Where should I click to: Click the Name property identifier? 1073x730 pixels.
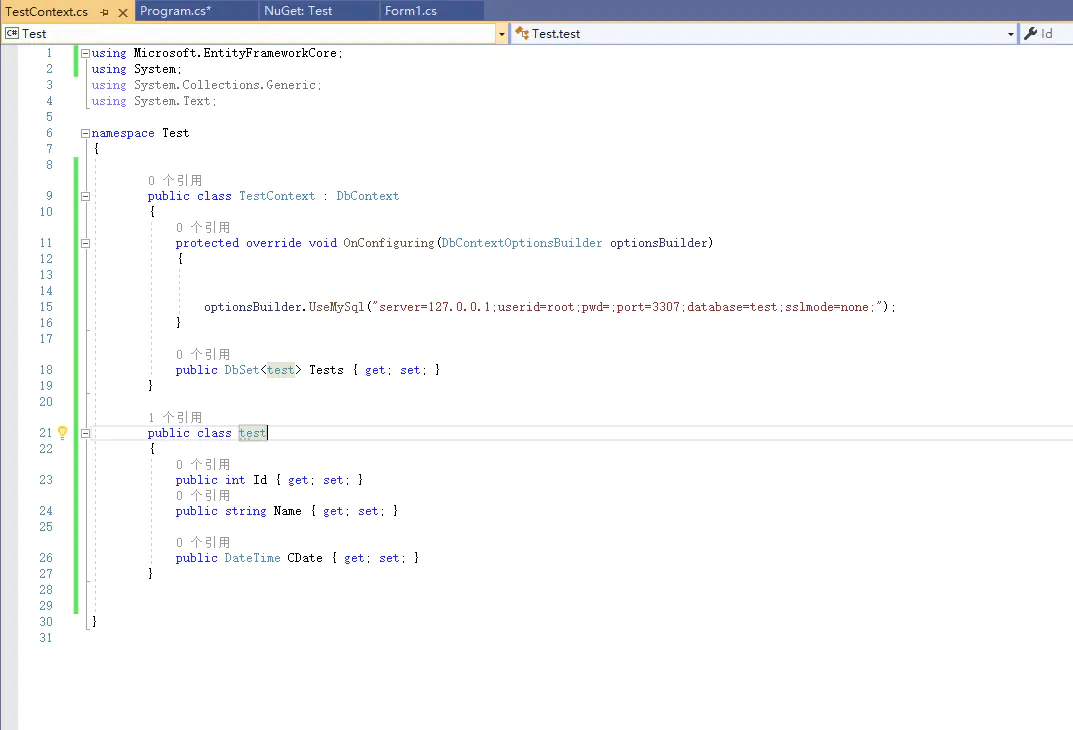pyautogui.click(x=287, y=511)
